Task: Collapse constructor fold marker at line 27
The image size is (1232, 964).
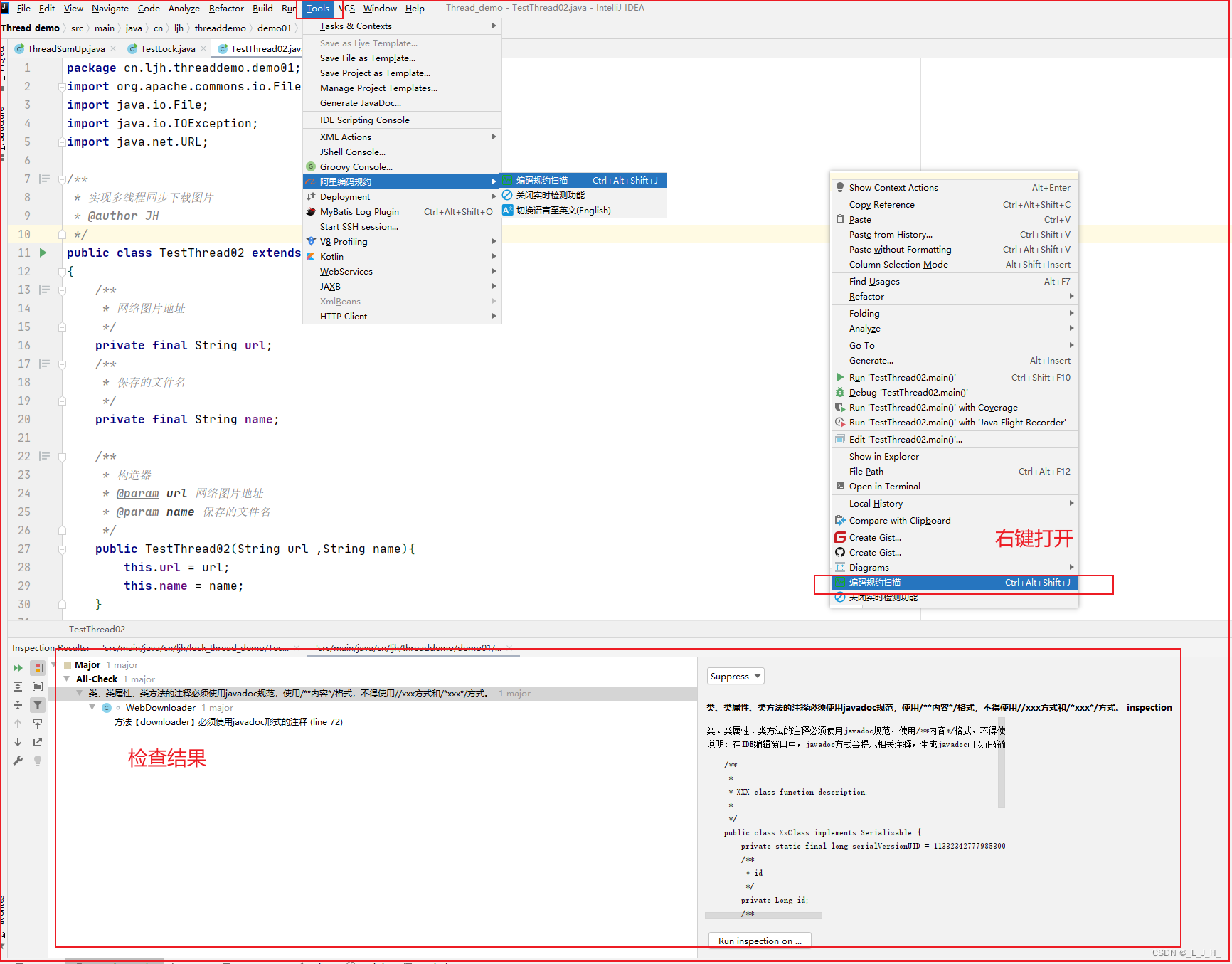Action: 62,549
